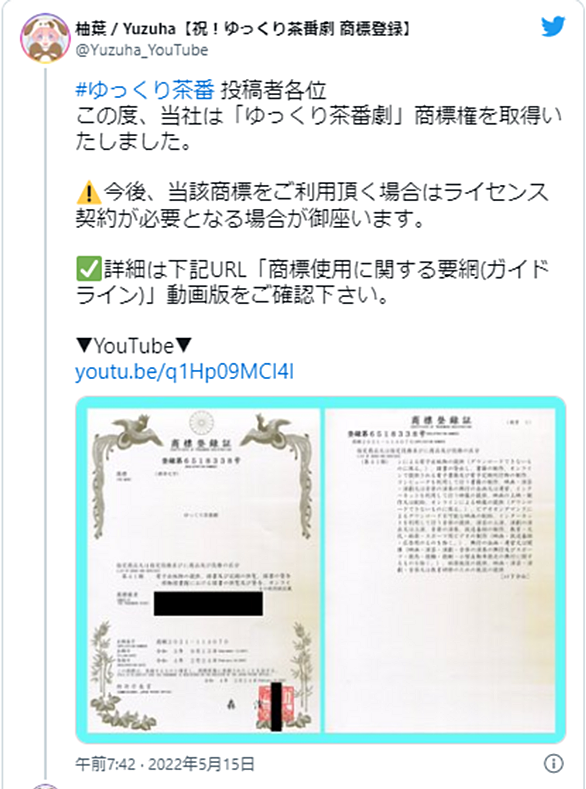586x789 pixels.
Task: Follow the youtu.be/q1Hp09MCI4I link
Action: 185,372
